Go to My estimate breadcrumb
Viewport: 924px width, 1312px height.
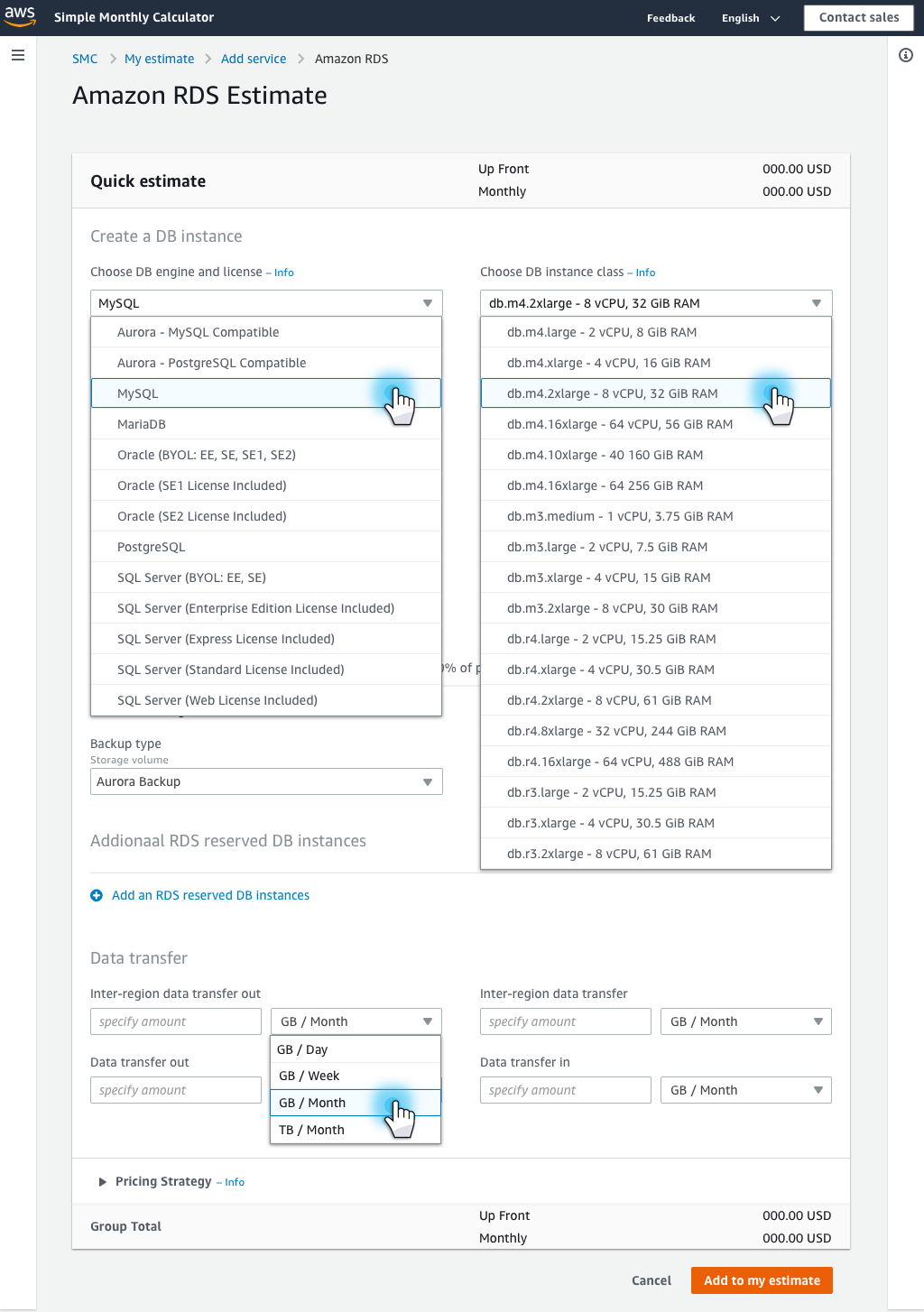(x=159, y=59)
